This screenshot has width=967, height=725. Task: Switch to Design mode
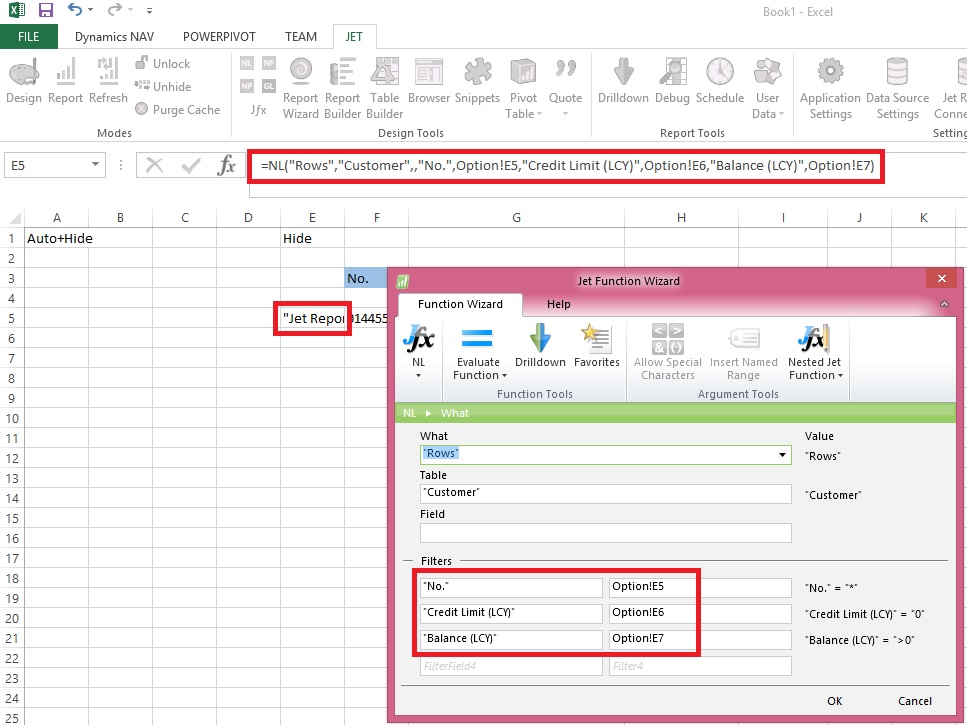[x=23, y=81]
